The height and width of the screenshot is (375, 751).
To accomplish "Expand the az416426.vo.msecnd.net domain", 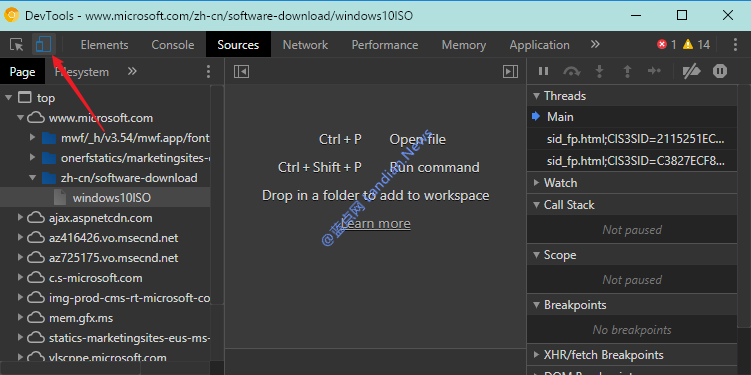I will (20, 238).
